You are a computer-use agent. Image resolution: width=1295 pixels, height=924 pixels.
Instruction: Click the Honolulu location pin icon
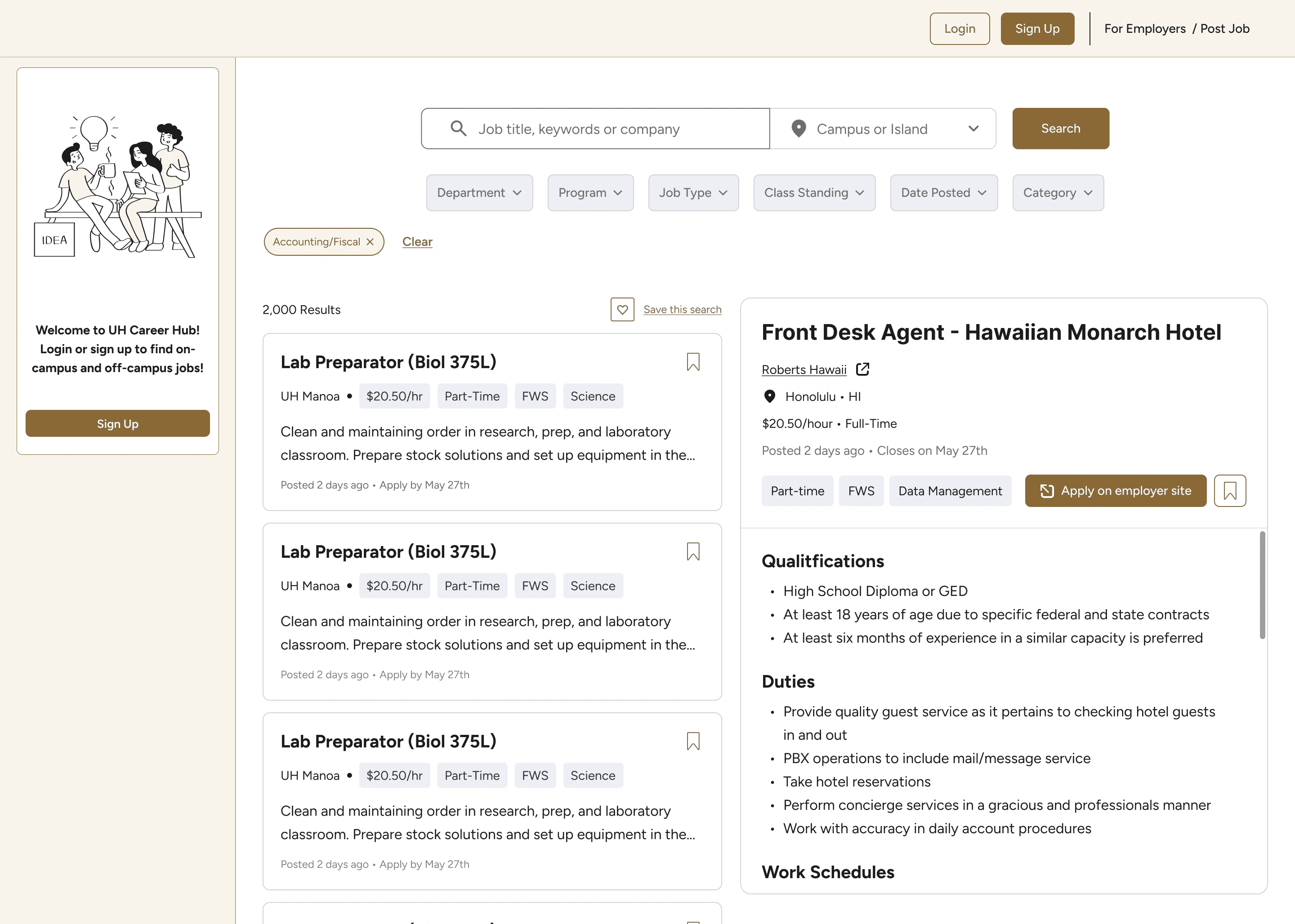[x=770, y=396]
